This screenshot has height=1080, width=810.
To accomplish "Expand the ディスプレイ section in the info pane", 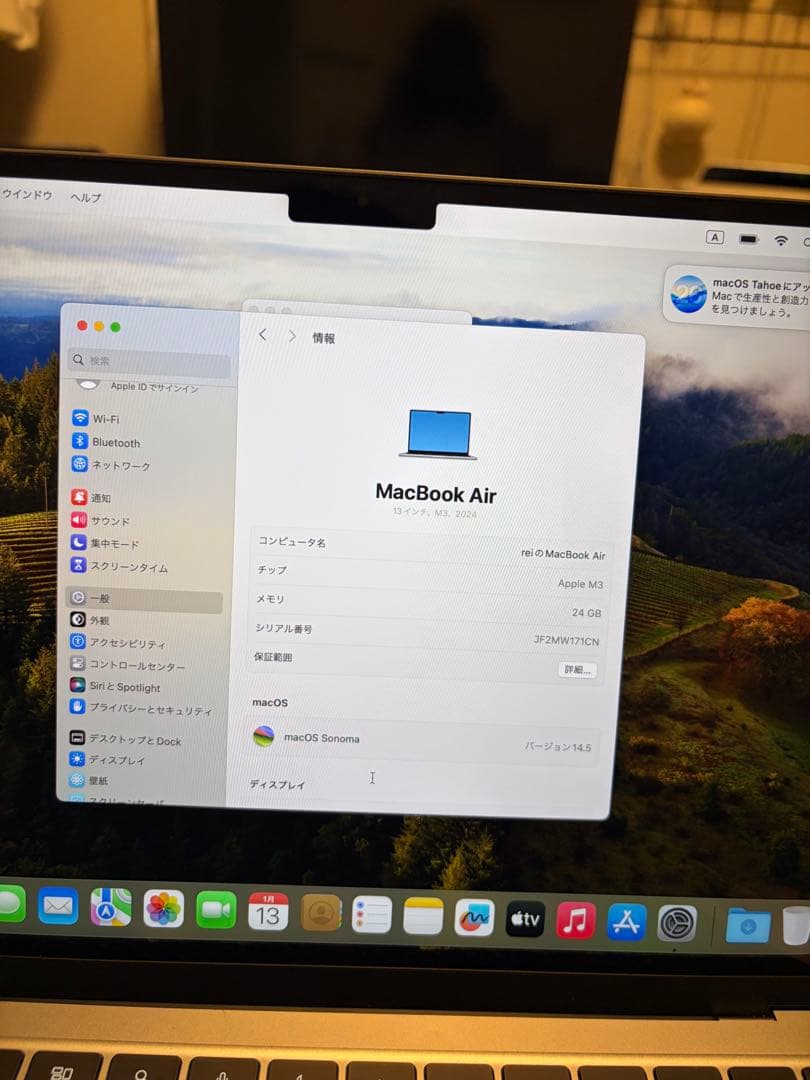I will pyautogui.click(x=276, y=784).
